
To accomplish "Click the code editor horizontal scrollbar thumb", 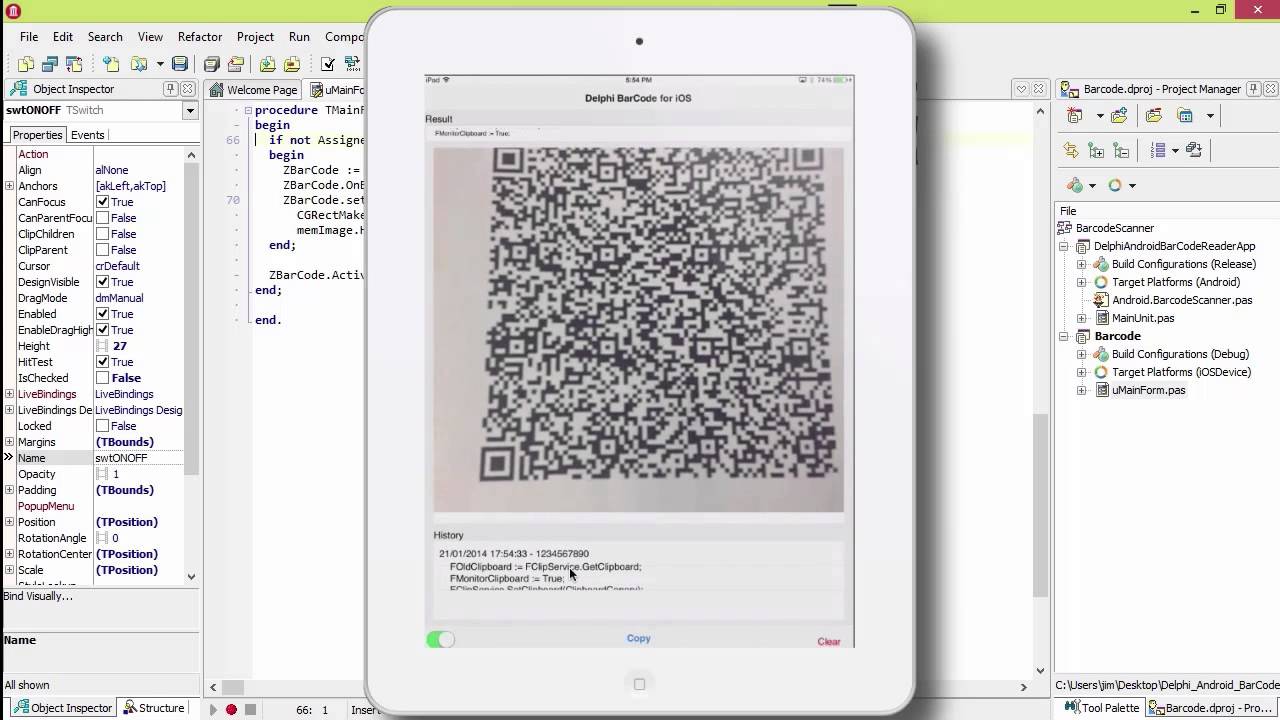I will [233, 687].
